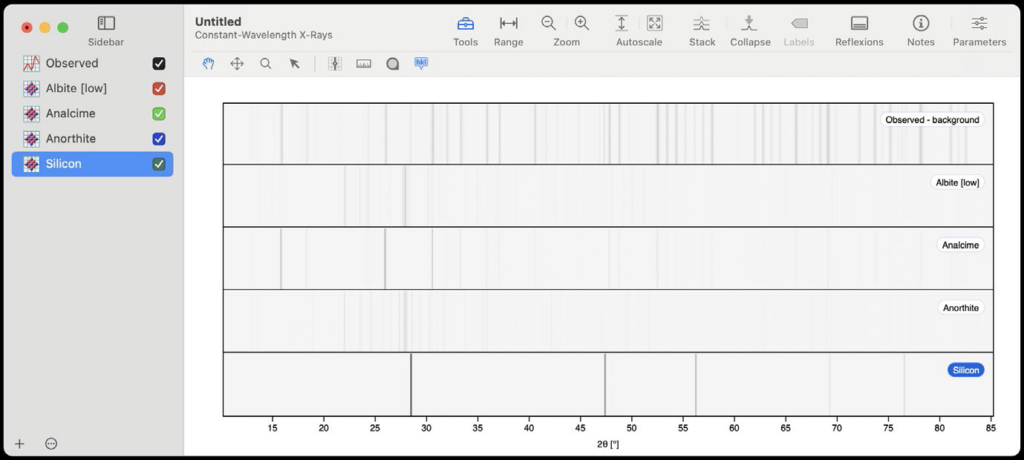
Task: Click the 'Observed - background' plot label
Action: (x=932, y=120)
